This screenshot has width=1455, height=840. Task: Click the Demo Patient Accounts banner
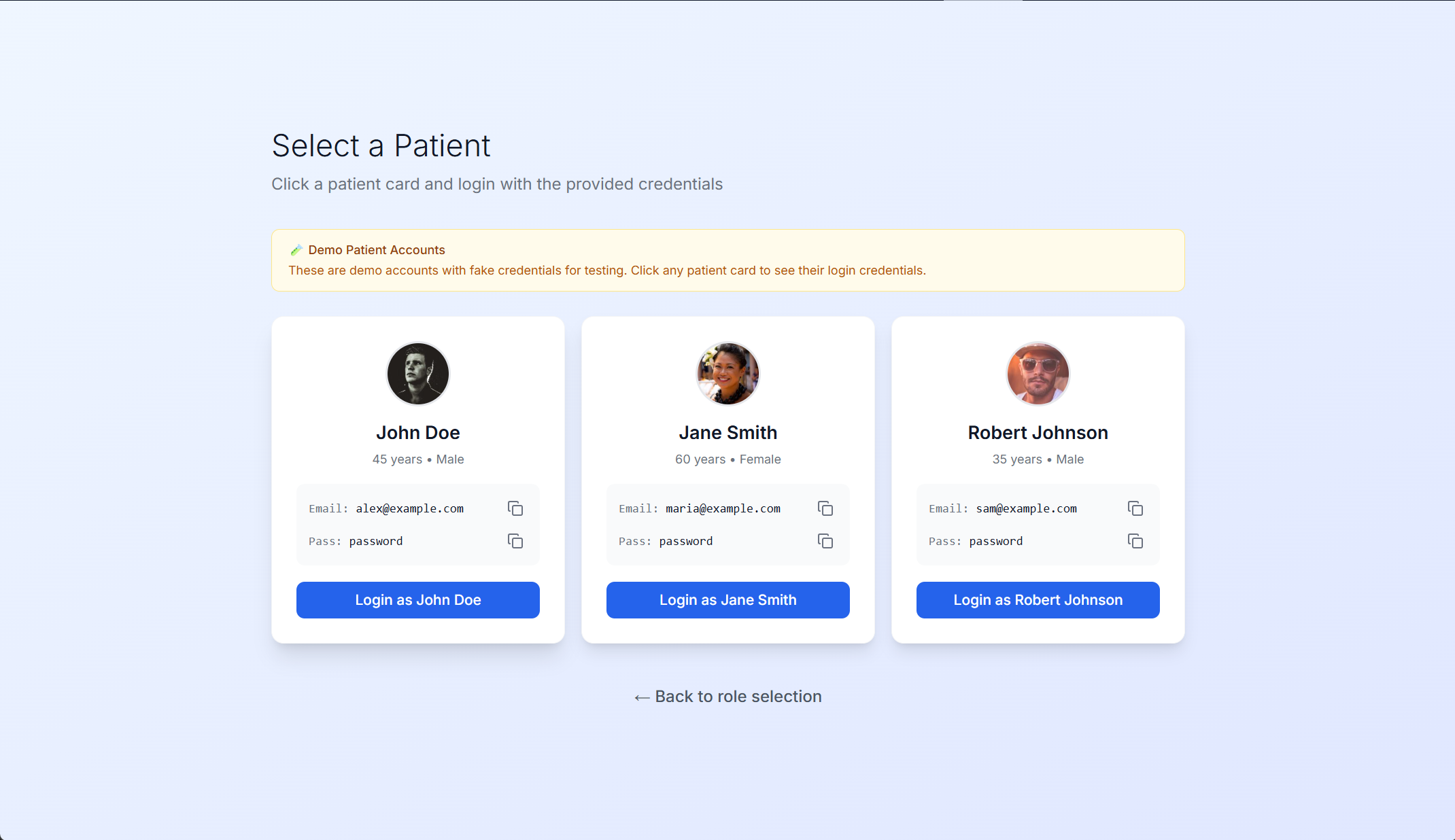[x=728, y=260]
